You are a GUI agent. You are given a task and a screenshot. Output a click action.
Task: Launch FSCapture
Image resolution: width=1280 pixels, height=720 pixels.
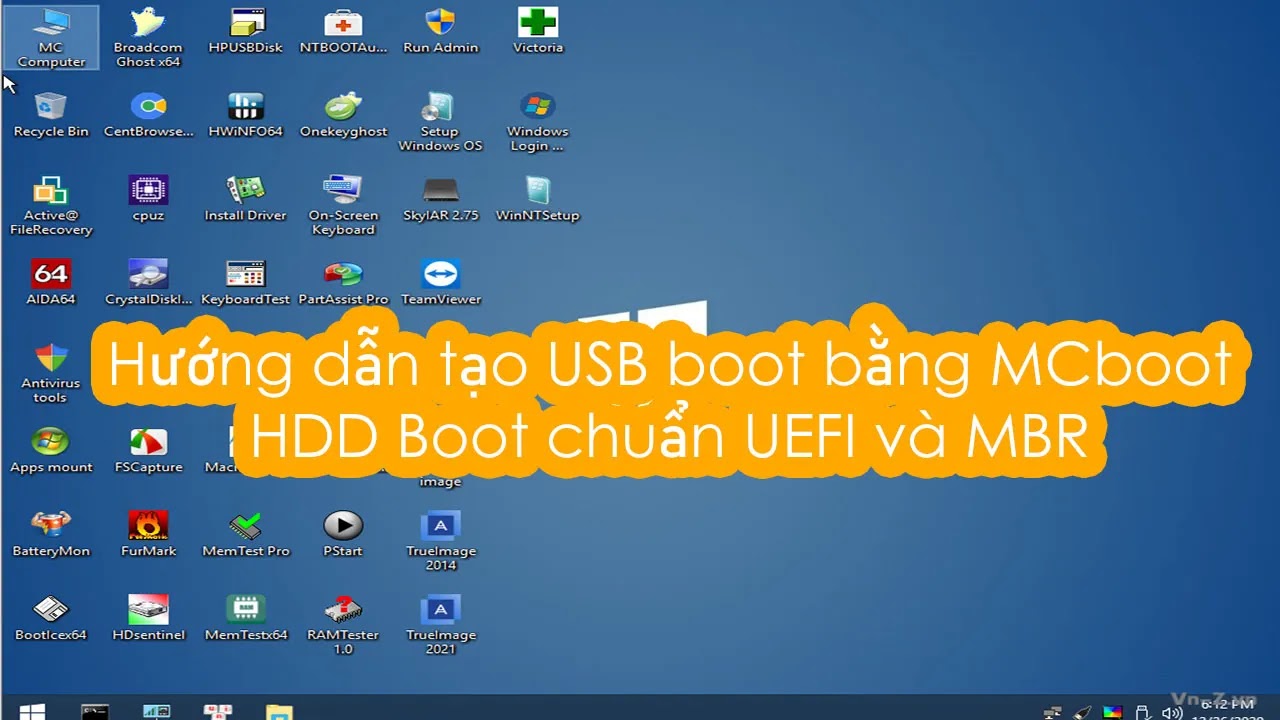pos(148,450)
